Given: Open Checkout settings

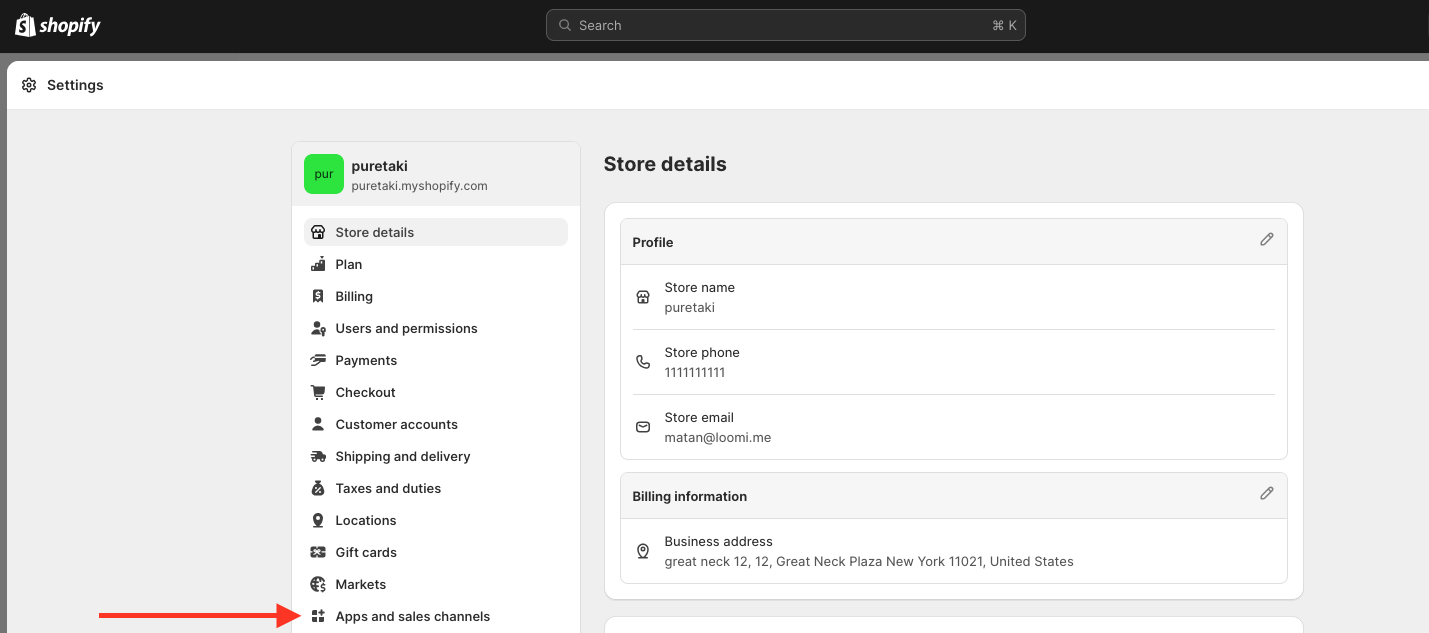Looking at the screenshot, I should click(x=436, y=392).
